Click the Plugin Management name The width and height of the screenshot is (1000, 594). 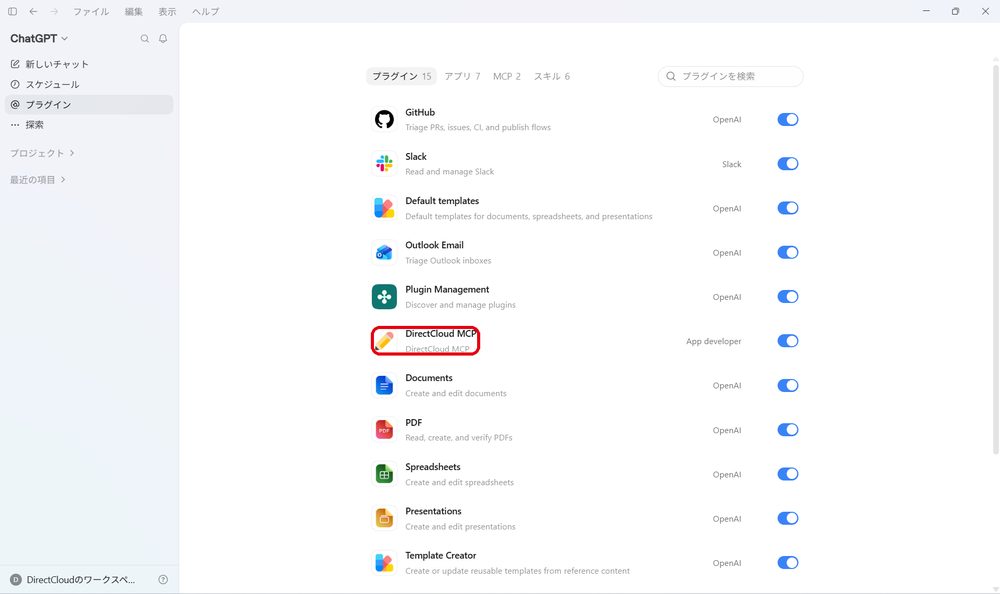[x=447, y=290]
